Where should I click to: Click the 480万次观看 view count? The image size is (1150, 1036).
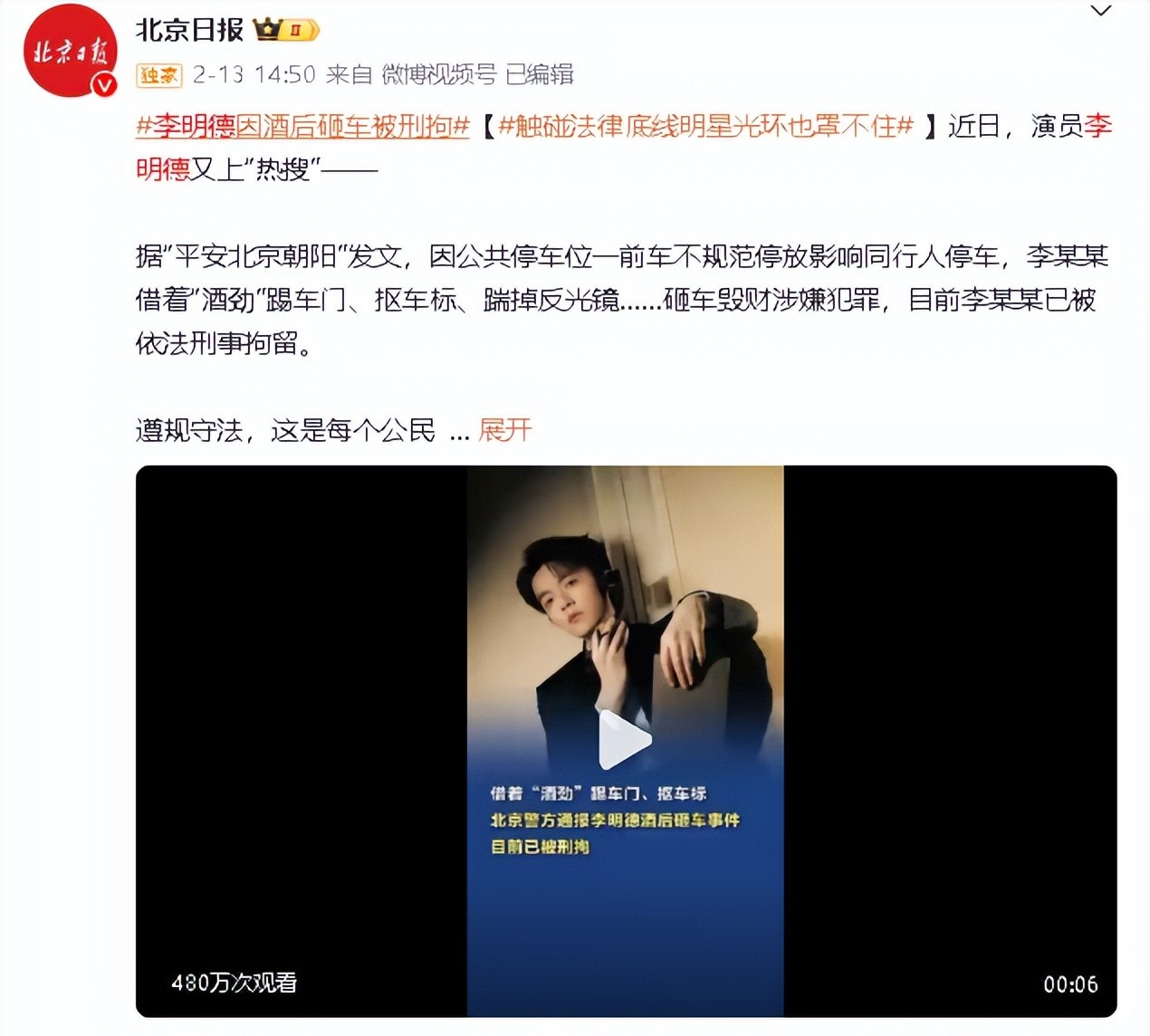tap(235, 983)
